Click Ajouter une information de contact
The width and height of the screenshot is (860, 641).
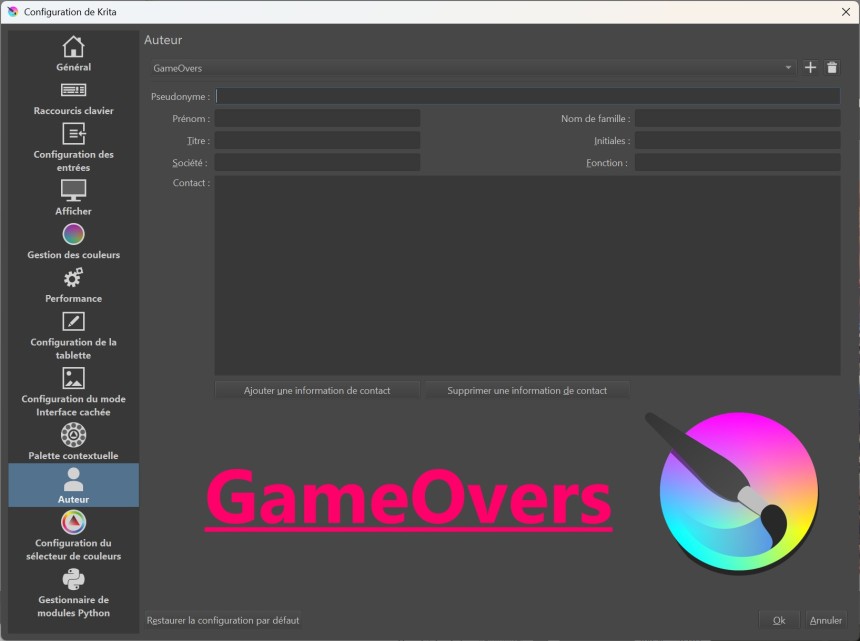[317, 390]
